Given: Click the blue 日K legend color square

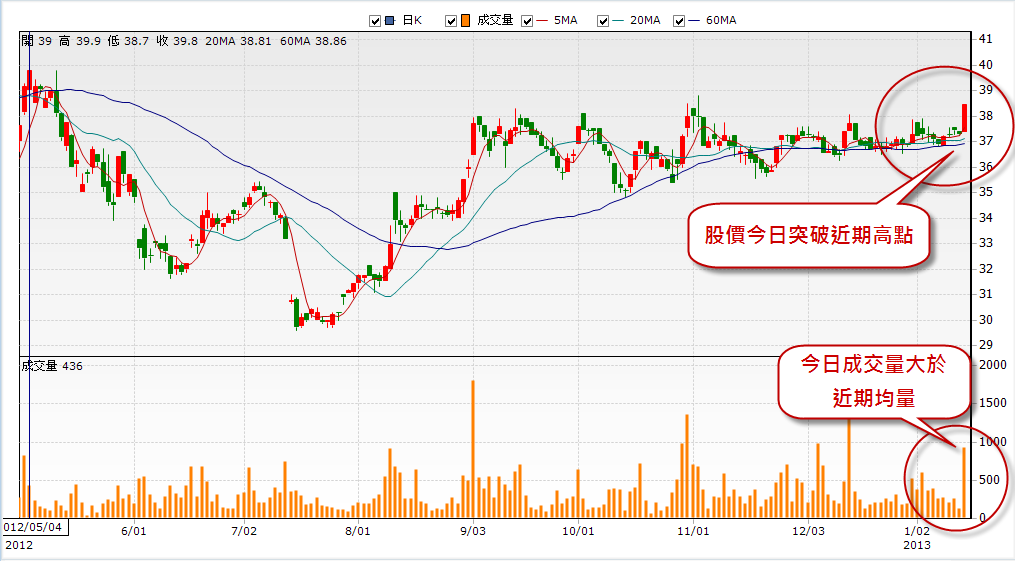Looking at the screenshot, I should pyautogui.click(x=390, y=21).
